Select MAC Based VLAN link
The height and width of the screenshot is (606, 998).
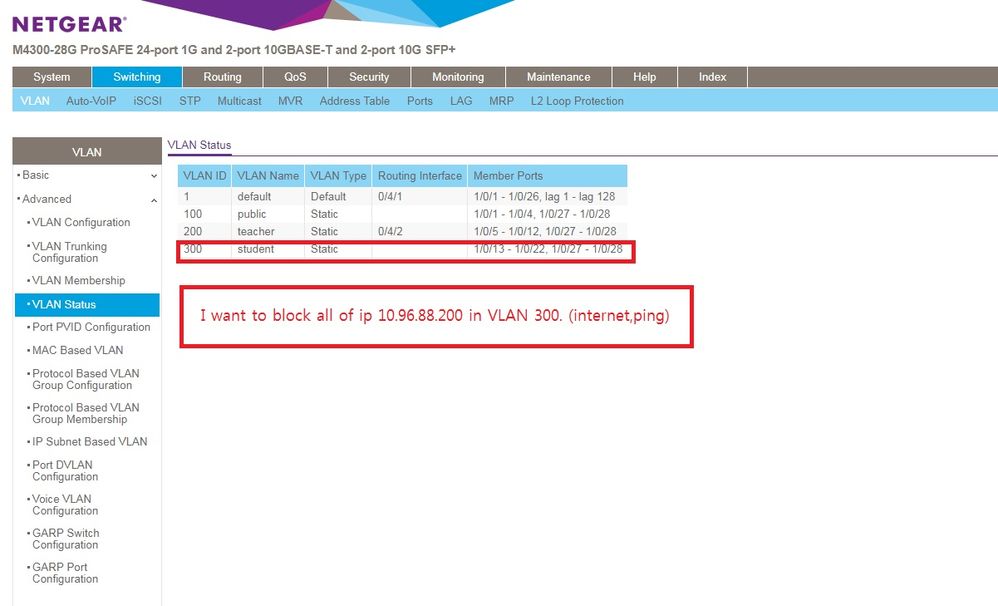[x=77, y=350]
